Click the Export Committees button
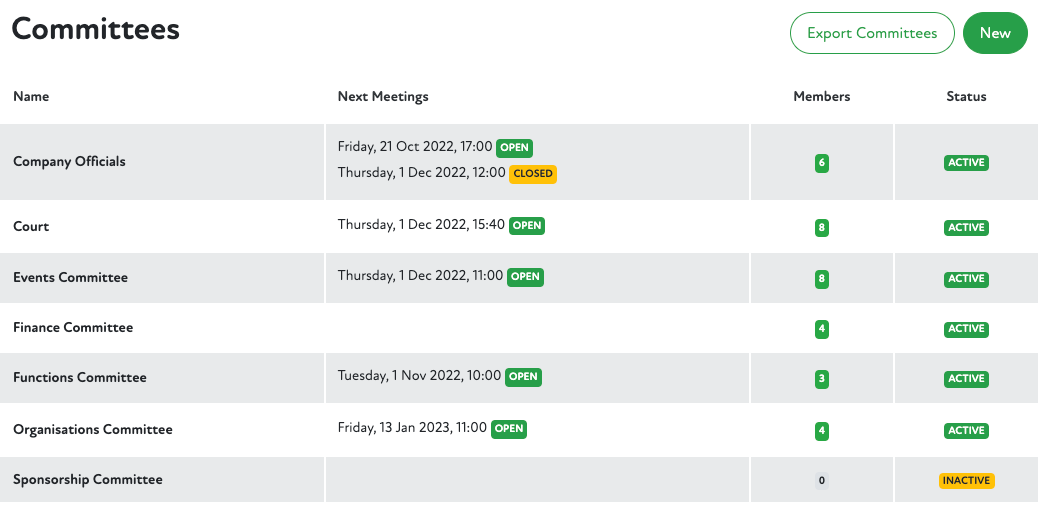This screenshot has height=510, width=1038. (x=872, y=33)
